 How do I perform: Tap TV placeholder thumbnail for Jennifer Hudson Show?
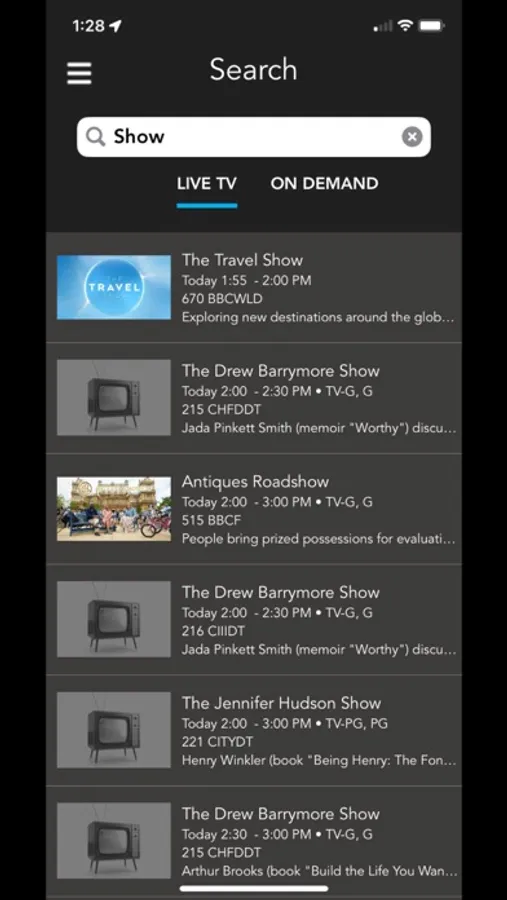click(x=114, y=730)
